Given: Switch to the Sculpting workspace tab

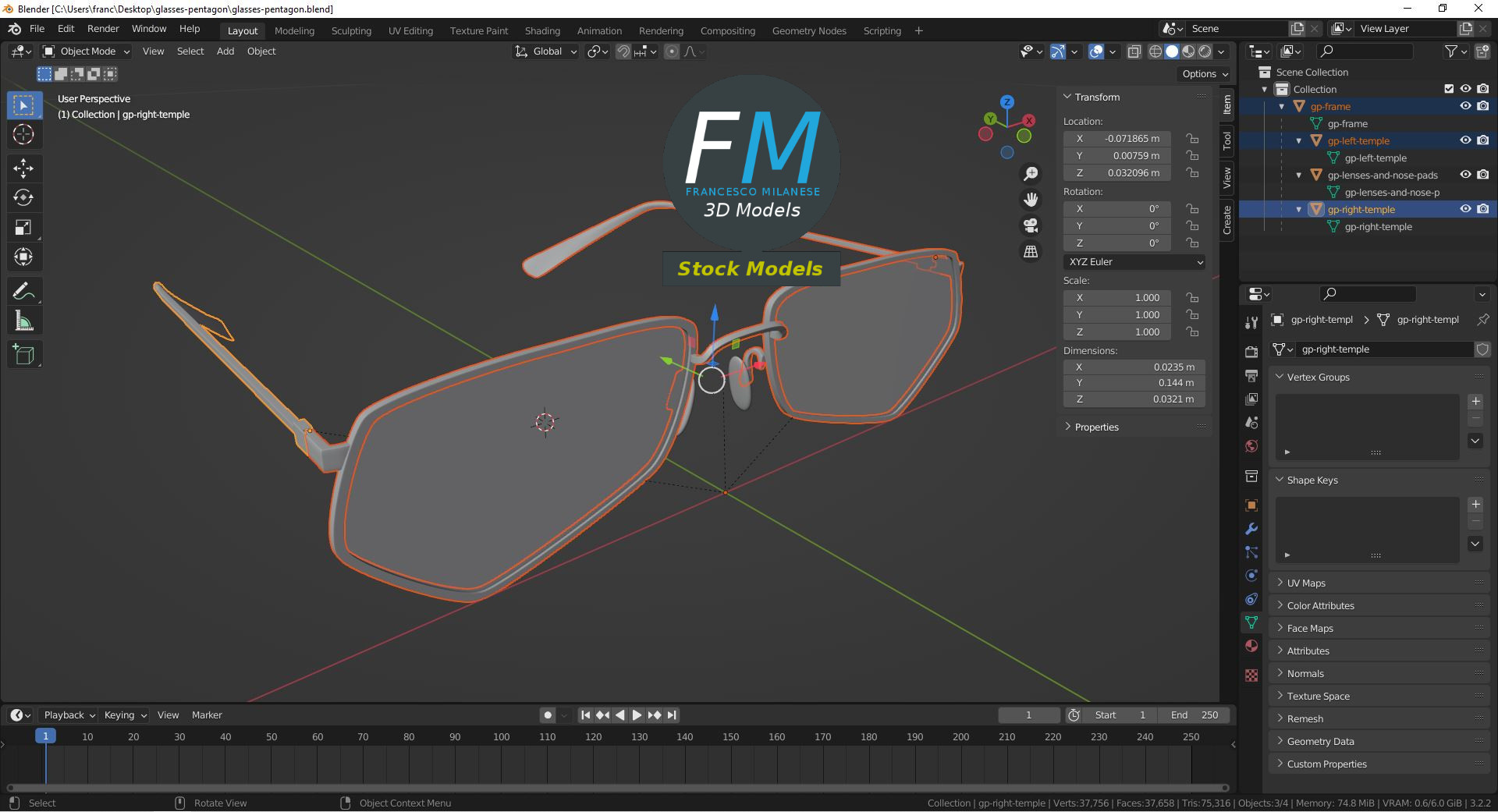Looking at the screenshot, I should point(351,31).
